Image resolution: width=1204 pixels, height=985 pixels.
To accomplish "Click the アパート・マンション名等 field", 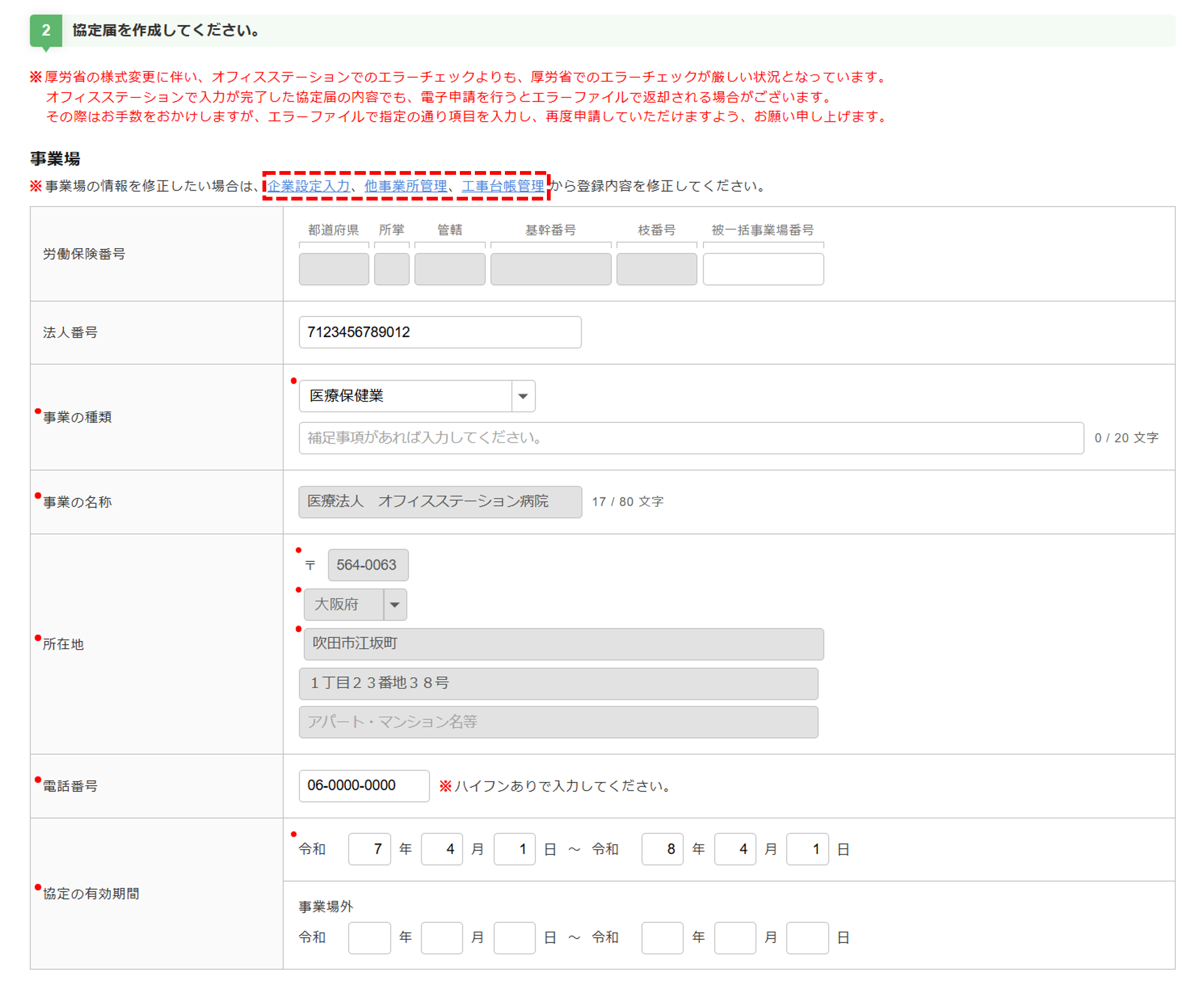I will [x=558, y=722].
